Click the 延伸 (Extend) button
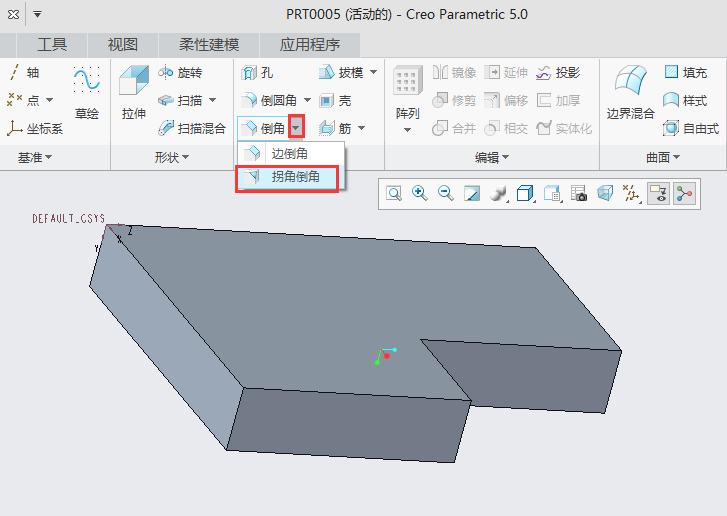 coord(506,72)
